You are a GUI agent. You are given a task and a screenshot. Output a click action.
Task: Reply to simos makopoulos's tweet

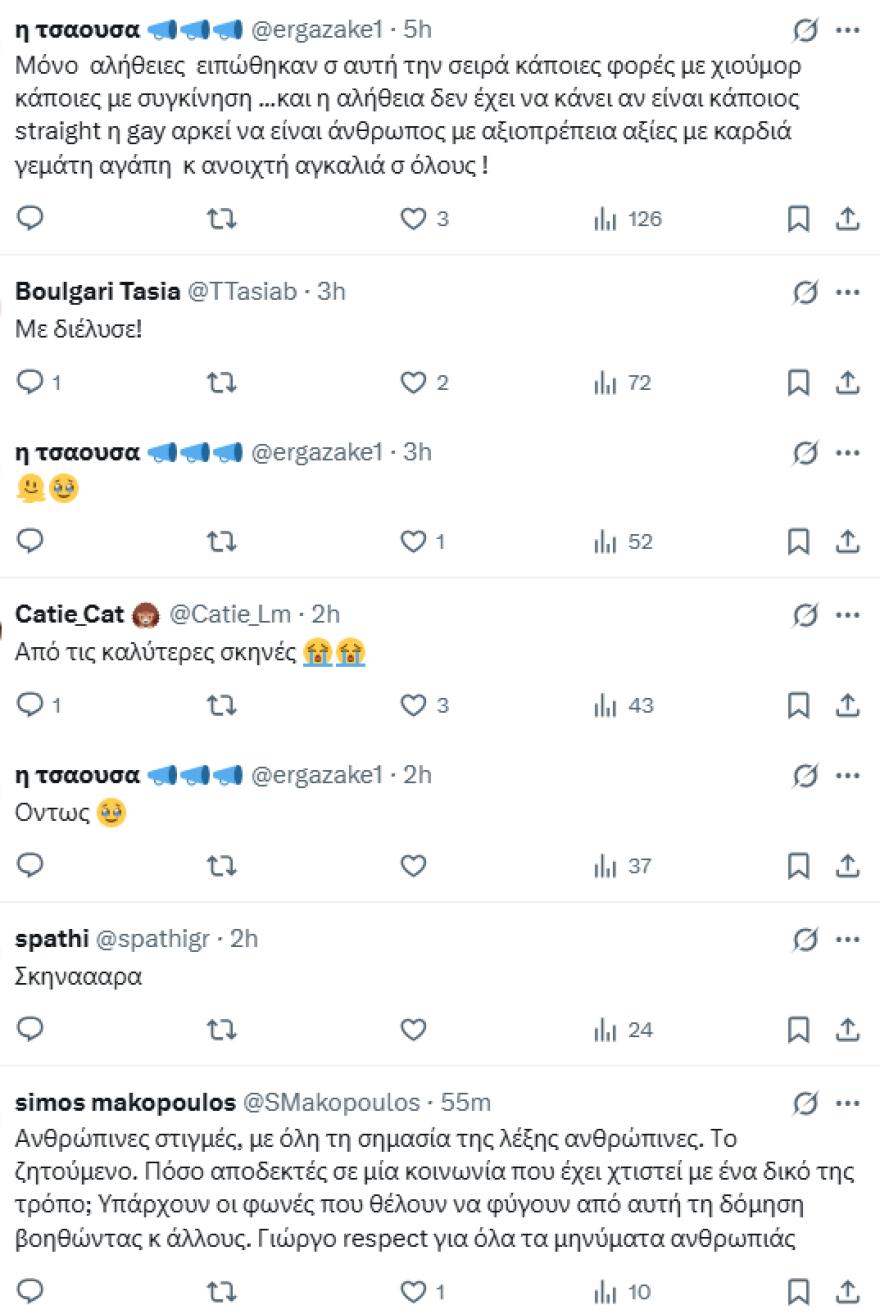tap(31, 1291)
